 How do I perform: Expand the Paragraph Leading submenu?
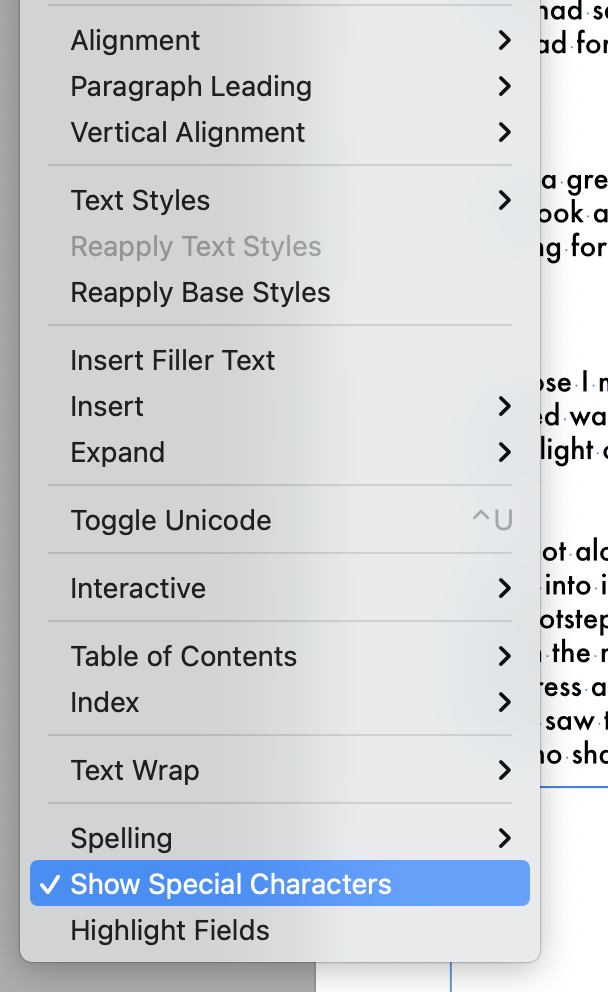coord(191,87)
